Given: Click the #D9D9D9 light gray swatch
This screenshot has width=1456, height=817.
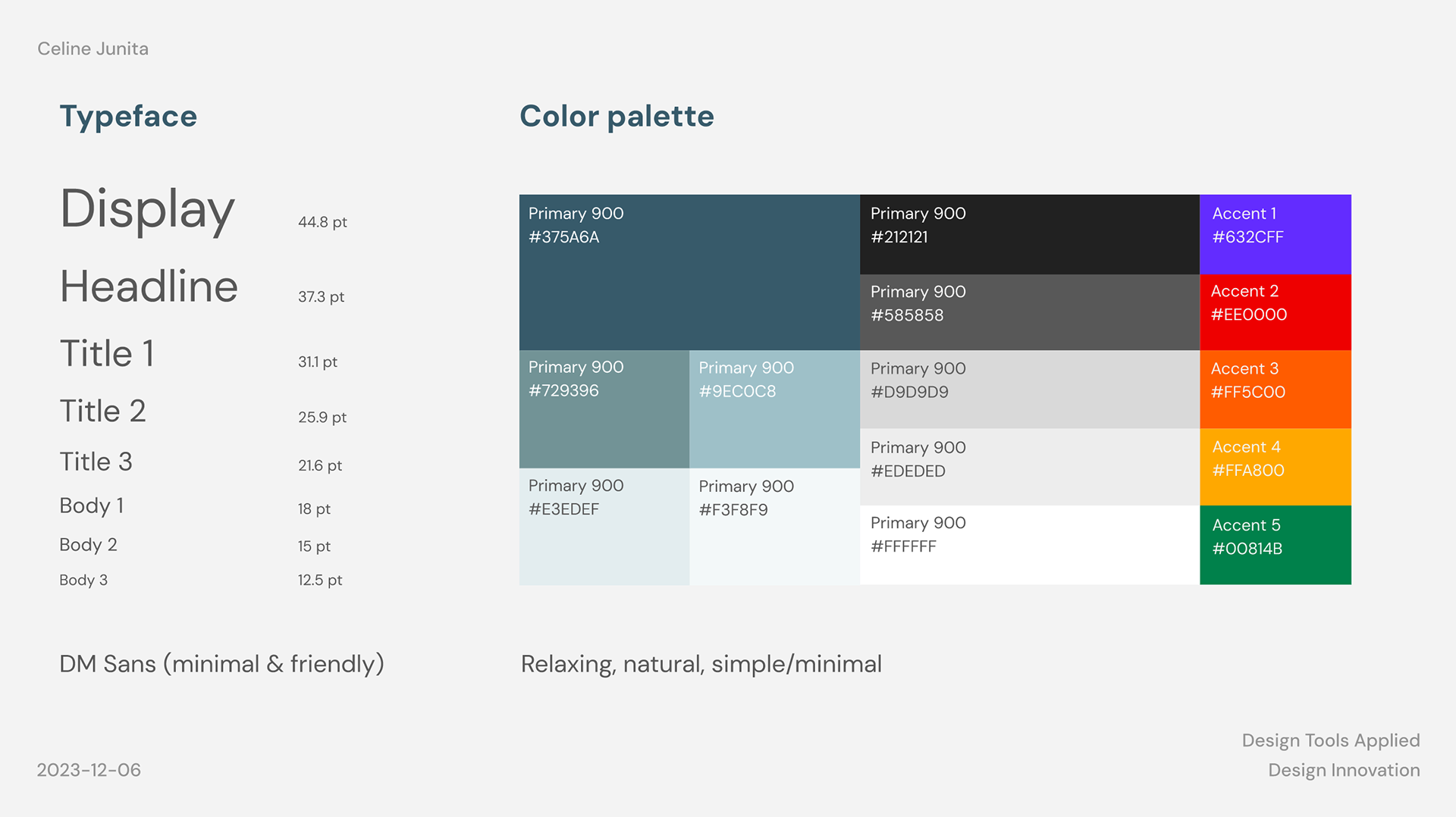Looking at the screenshot, I should [1030, 390].
